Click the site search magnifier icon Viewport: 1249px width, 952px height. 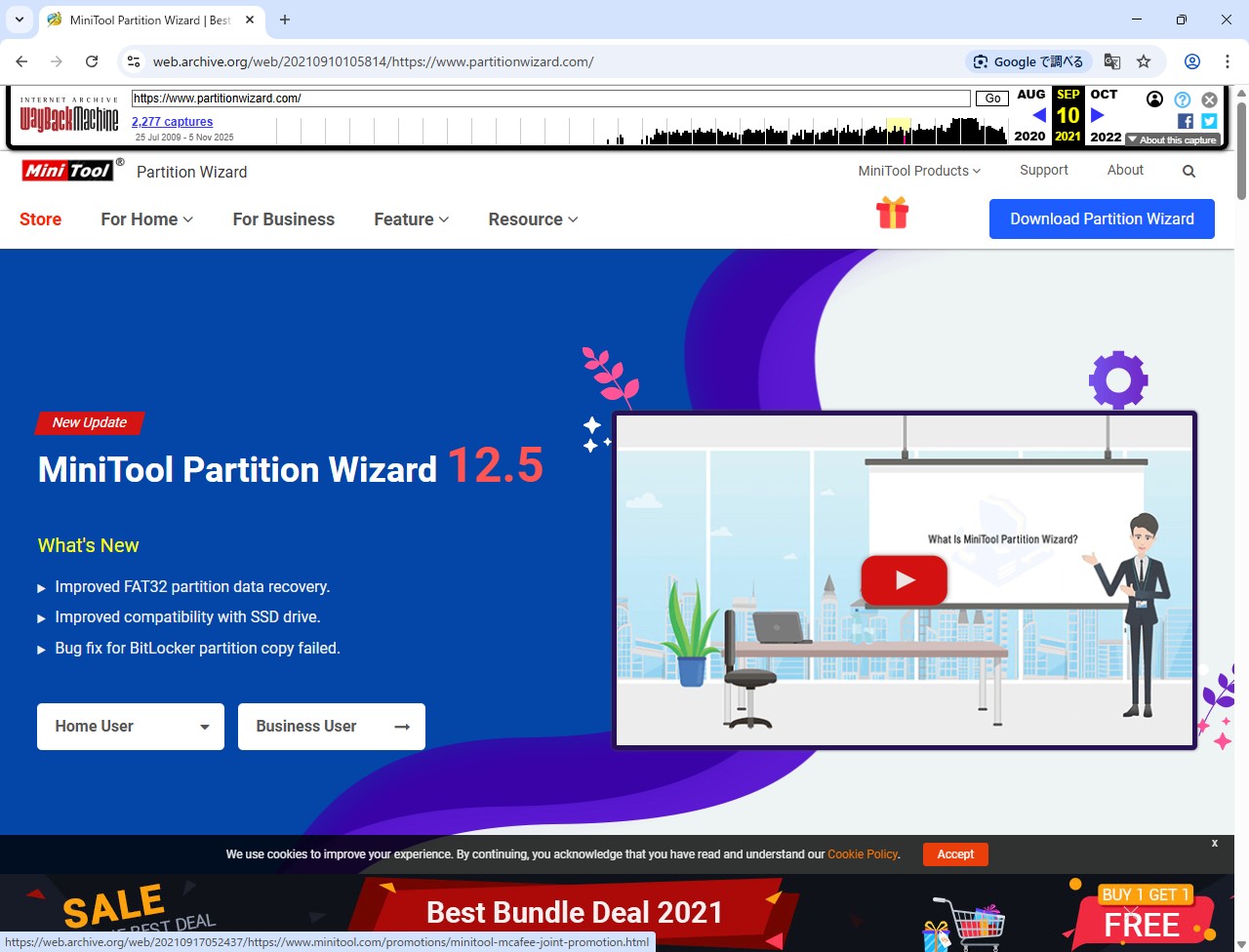tap(1189, 172)
